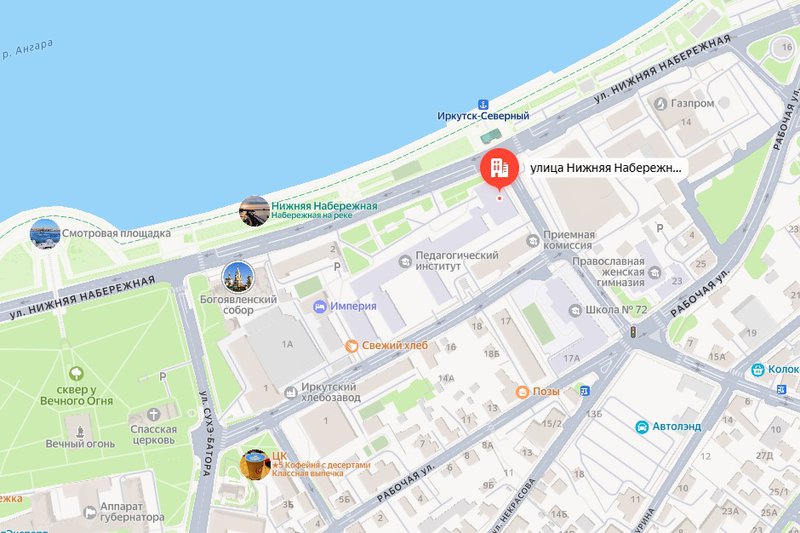
Task: Open the Иркутский хлебозавод factory icon
Action: [291, 392]
